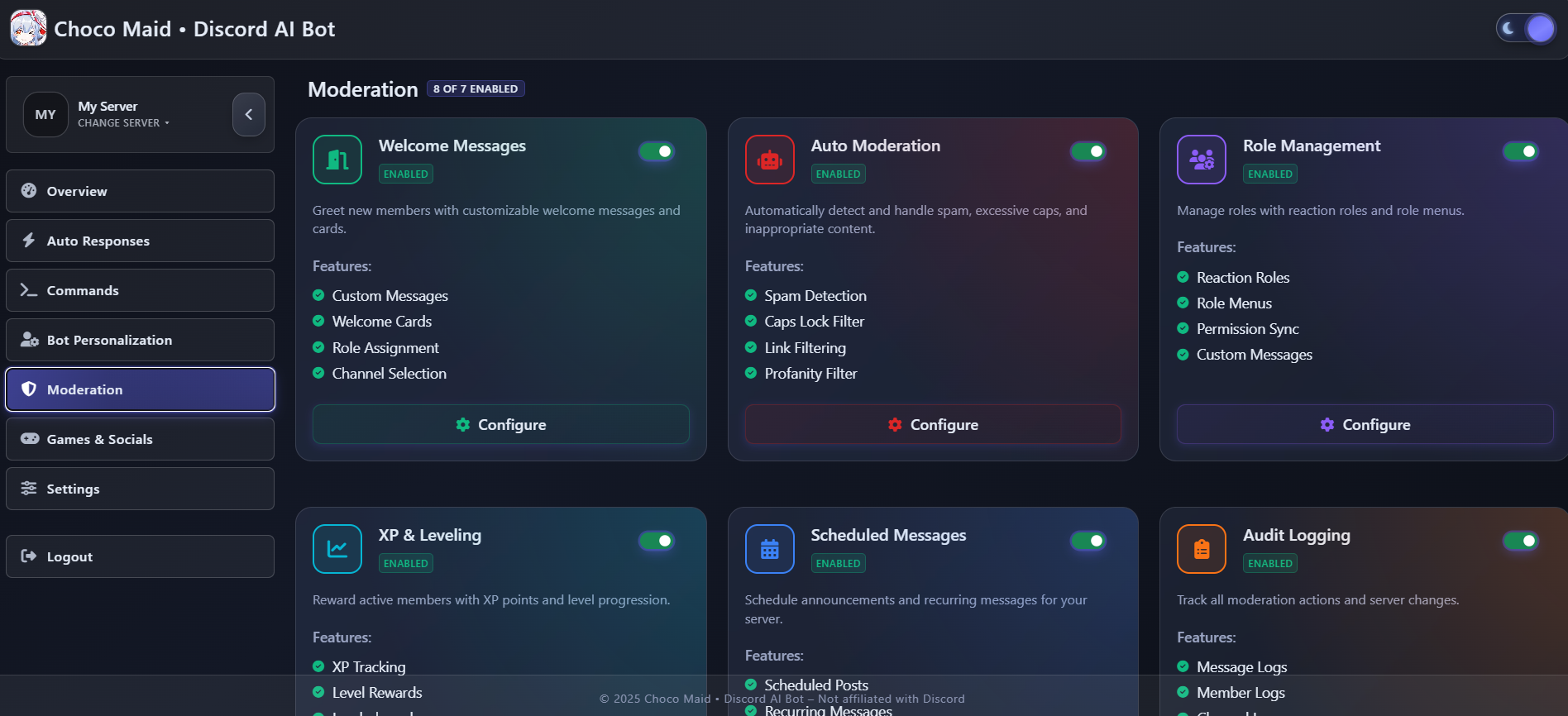Select the Moderation sidebar item
1568x716 pixels.
coord(140,389)
